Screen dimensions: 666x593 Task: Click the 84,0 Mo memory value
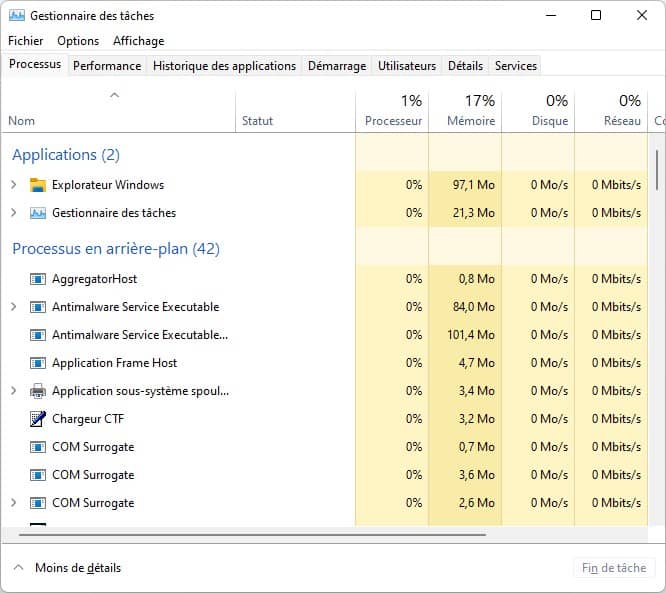(474, 307)
